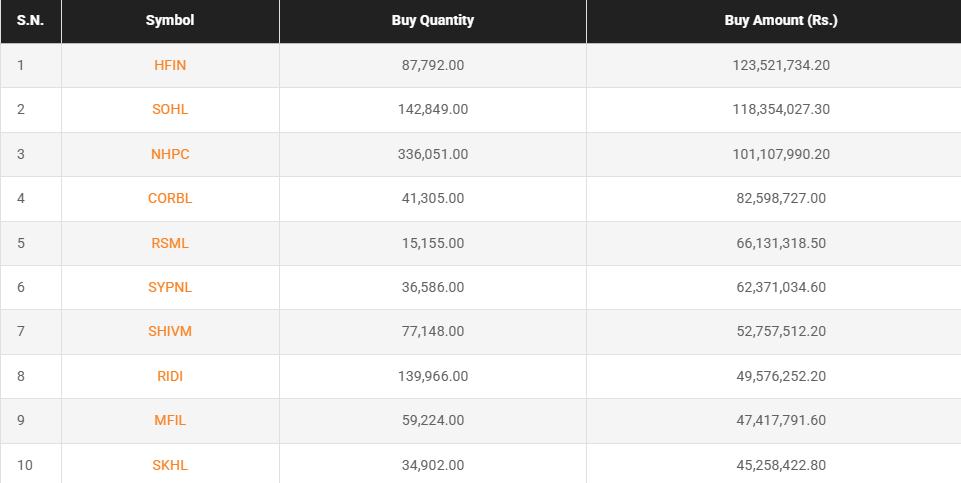
Task: Open the SKHL symbol link
Action: click(170, 465)
